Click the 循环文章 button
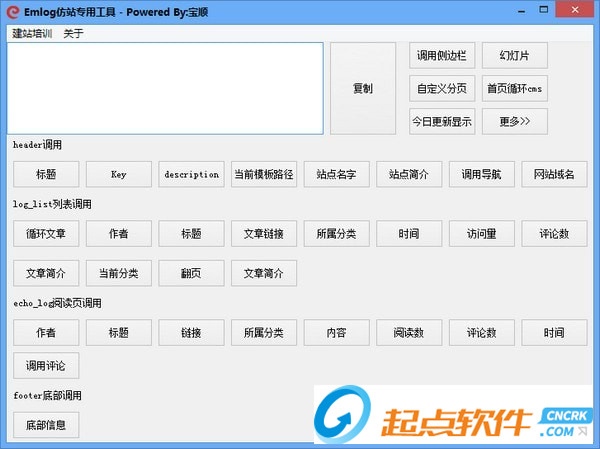 click(x=46, y=233)
